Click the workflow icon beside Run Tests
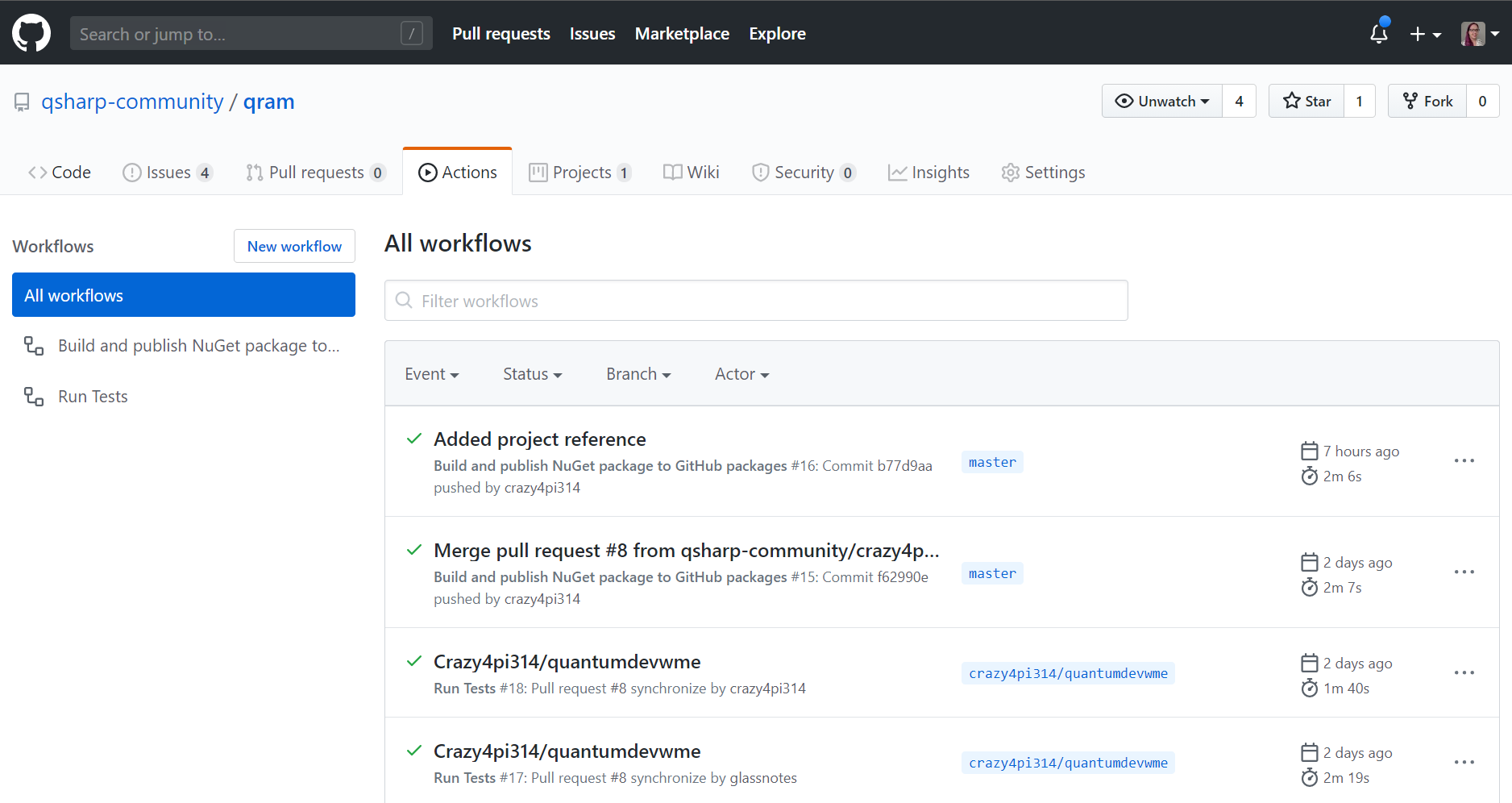Image resolution: width=1512 pixels, height=803 pixels. (34, 396)
